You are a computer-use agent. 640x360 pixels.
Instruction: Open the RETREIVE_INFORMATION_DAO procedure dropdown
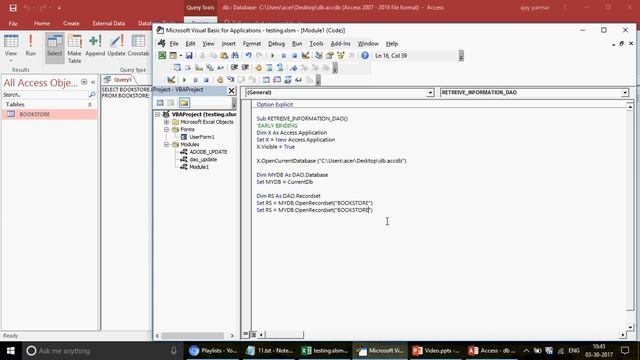click(x=625, y=93)
